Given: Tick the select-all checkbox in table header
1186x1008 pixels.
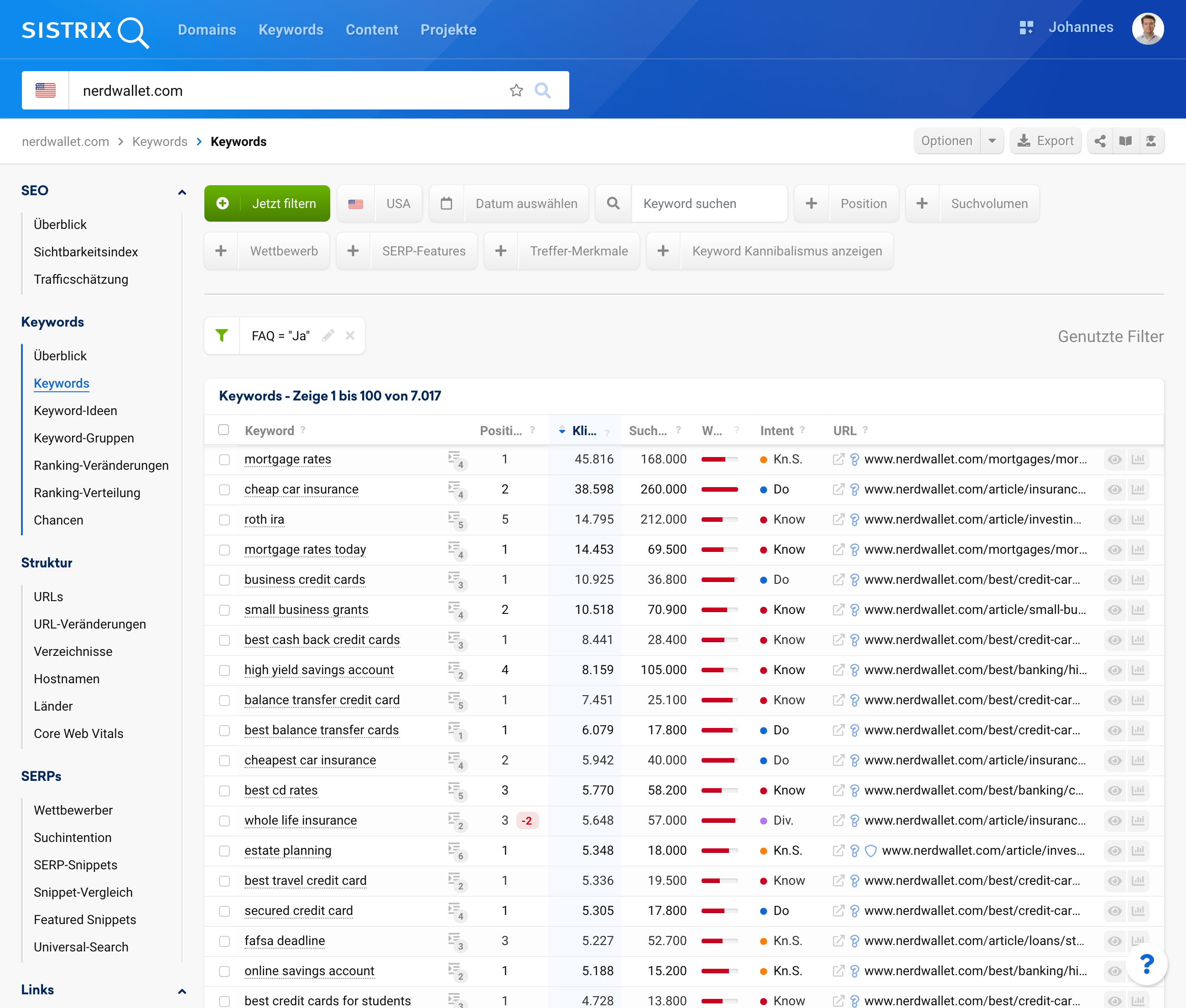Looking at the screenshot, I should click(x=224, y=430).
